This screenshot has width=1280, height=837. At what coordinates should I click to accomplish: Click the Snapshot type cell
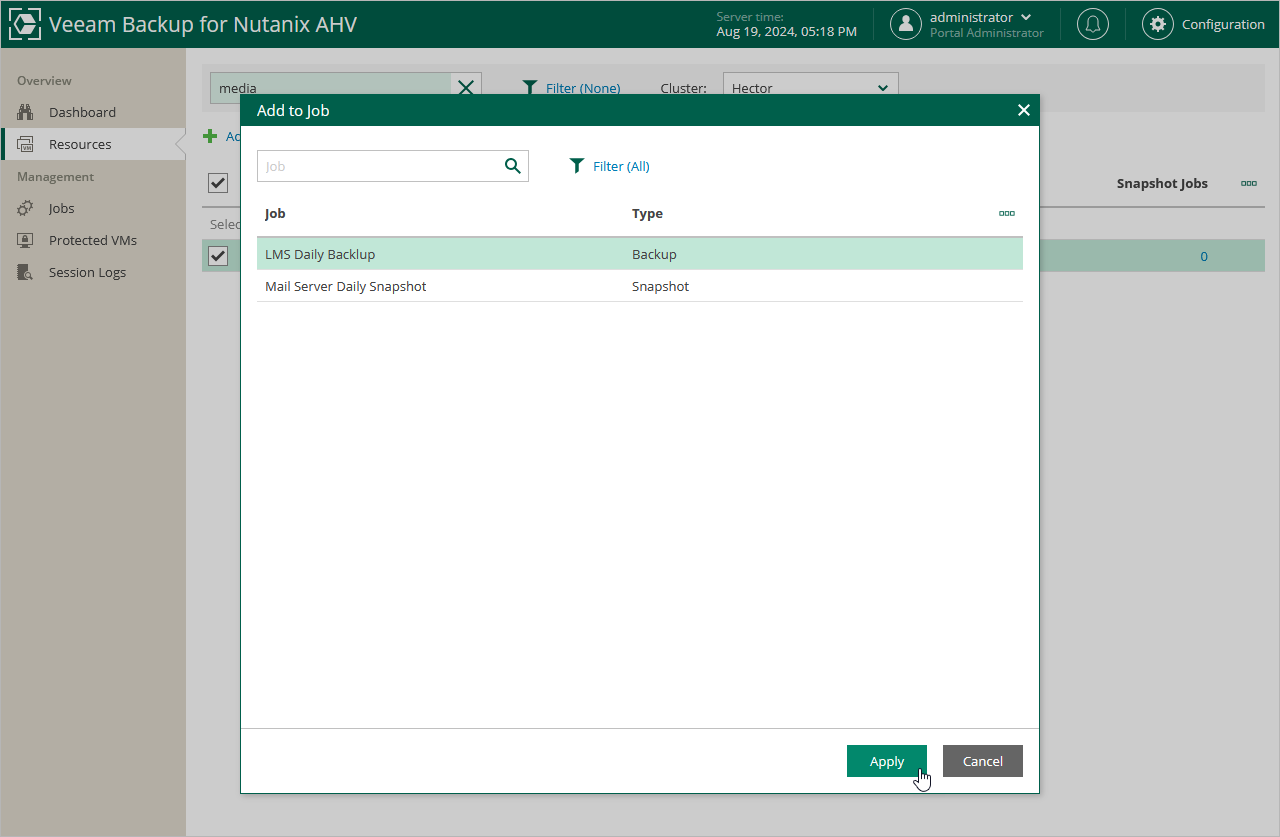pyautogui.click(x=660, y=286)
